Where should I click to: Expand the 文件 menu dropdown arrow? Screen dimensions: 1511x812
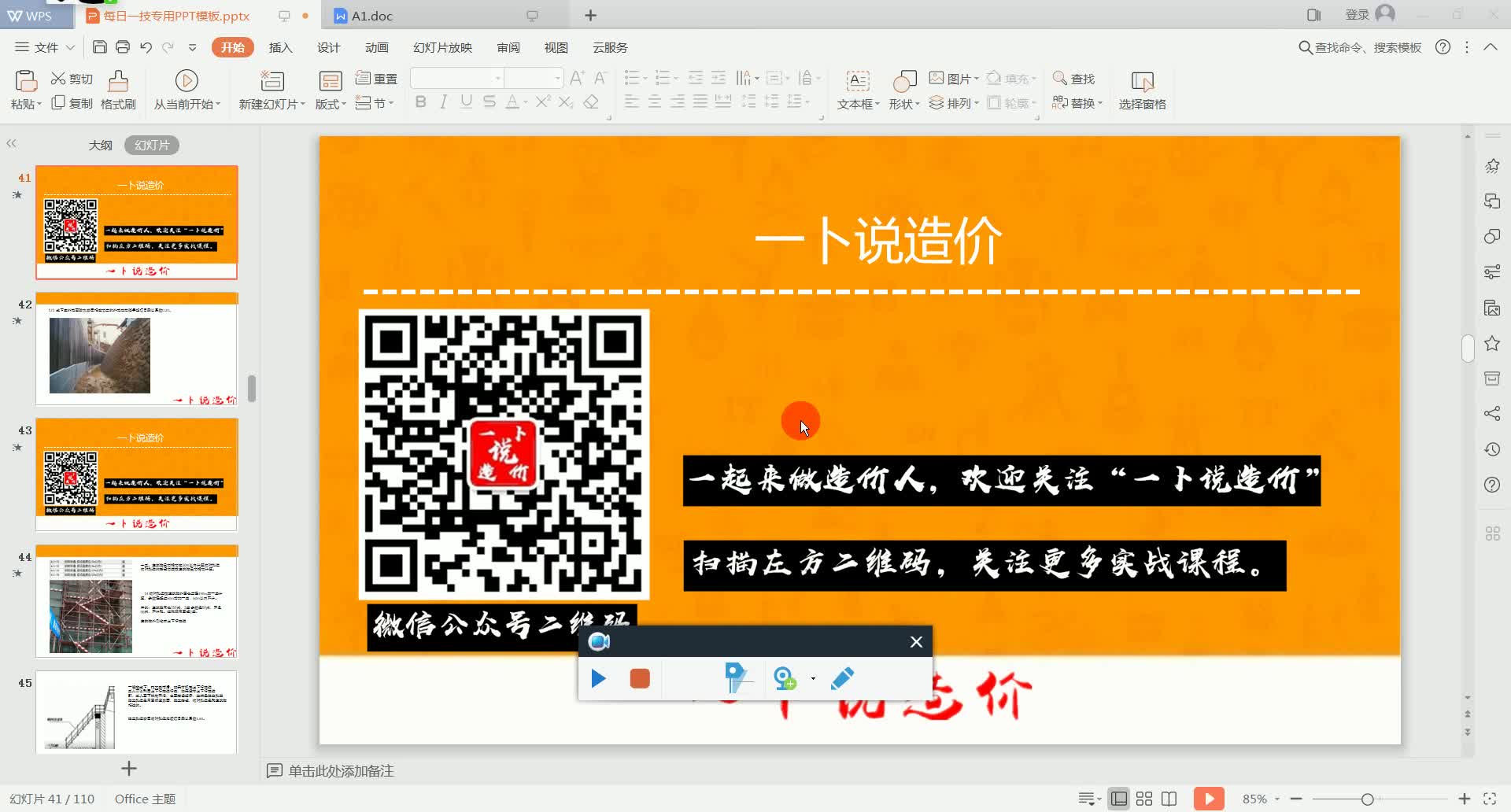coord(70,47)
